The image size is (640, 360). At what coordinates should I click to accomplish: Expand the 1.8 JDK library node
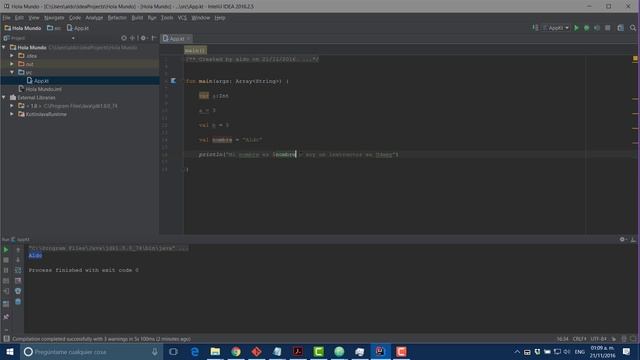(12, 106)
